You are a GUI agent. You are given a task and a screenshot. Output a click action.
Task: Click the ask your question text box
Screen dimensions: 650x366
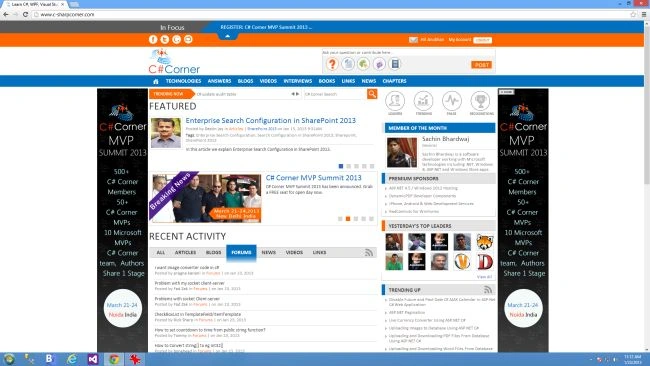[408, 53]
